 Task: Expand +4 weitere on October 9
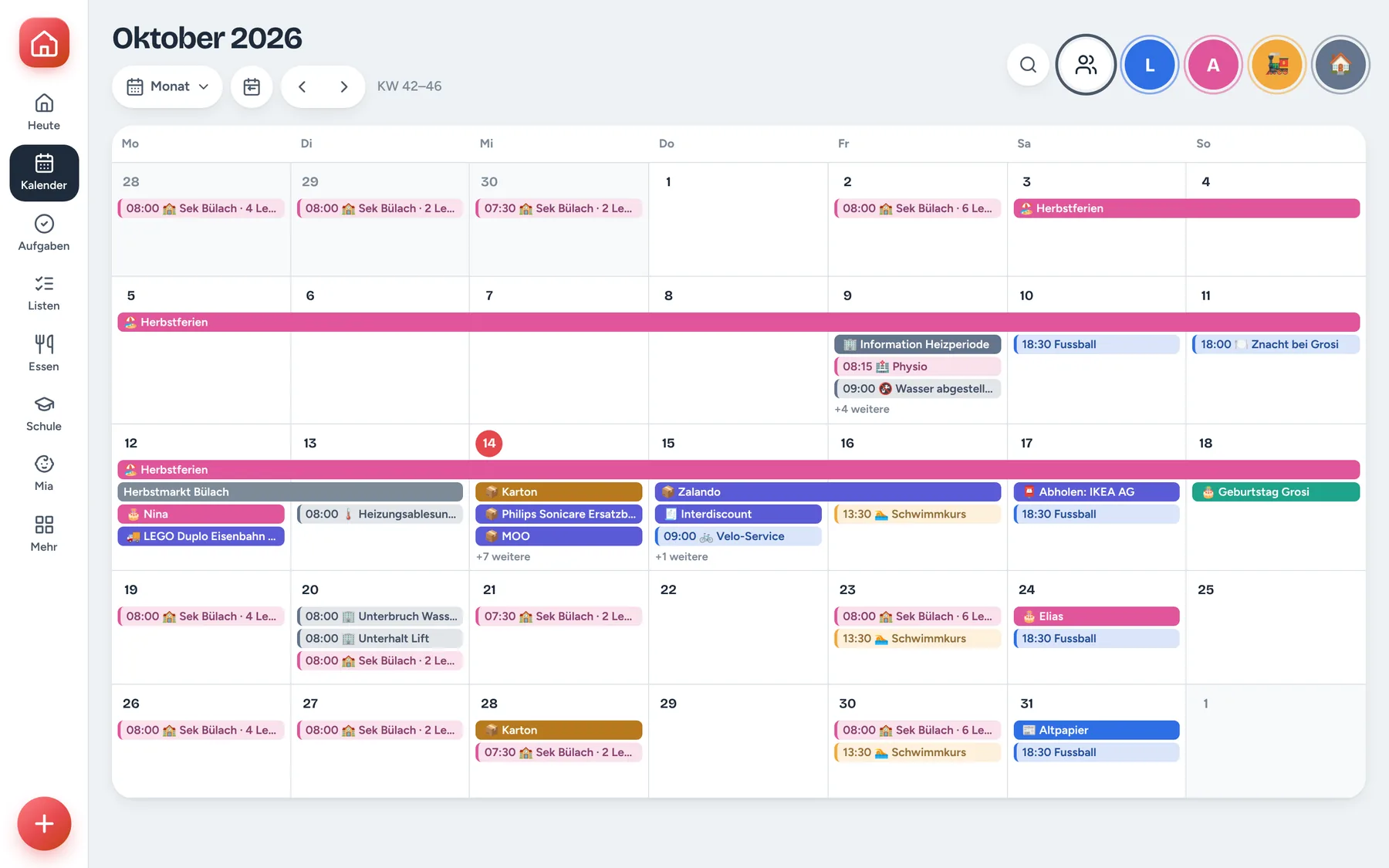point(862,409)
